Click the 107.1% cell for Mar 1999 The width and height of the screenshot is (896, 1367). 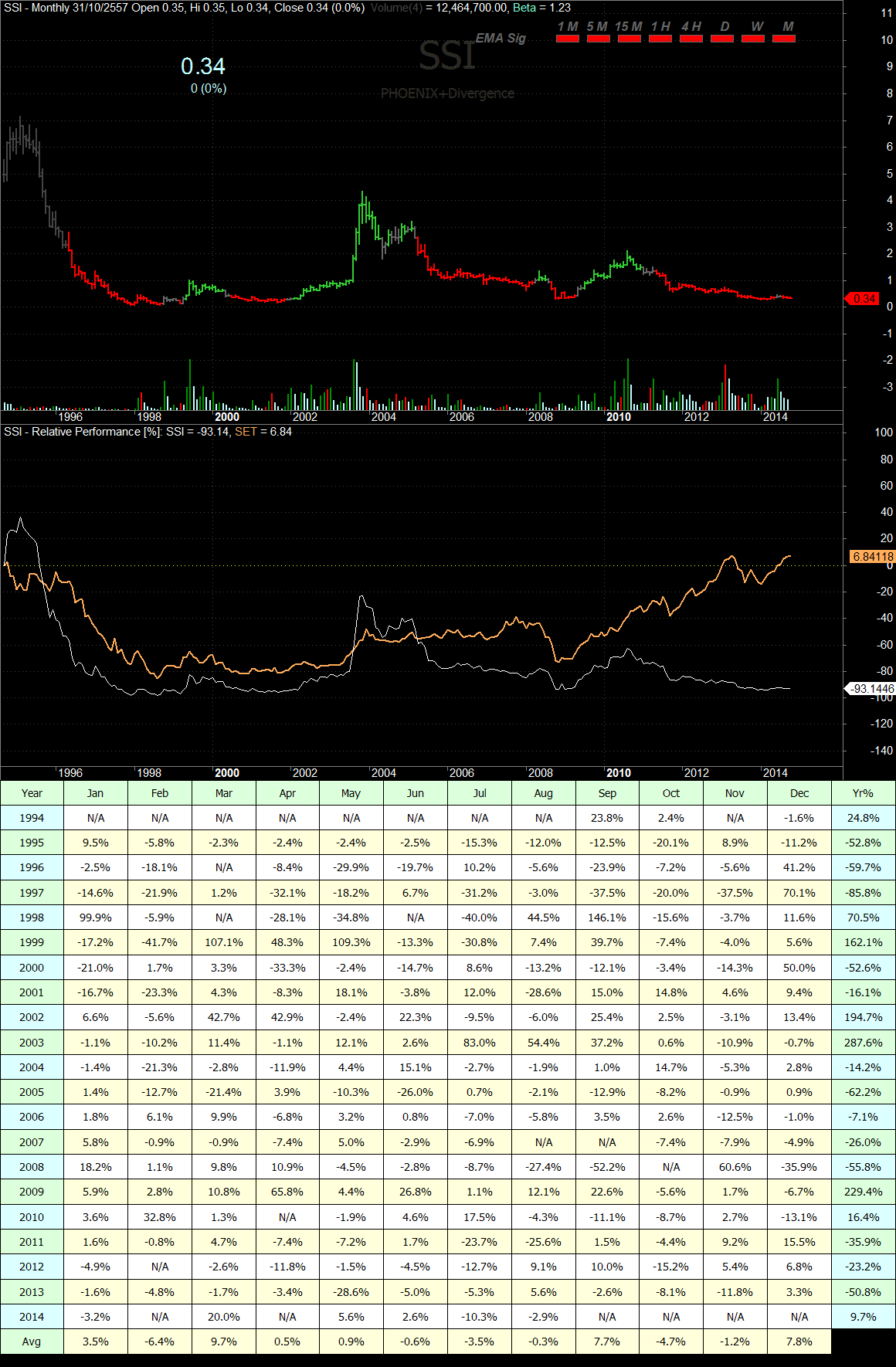coord(224,942)
